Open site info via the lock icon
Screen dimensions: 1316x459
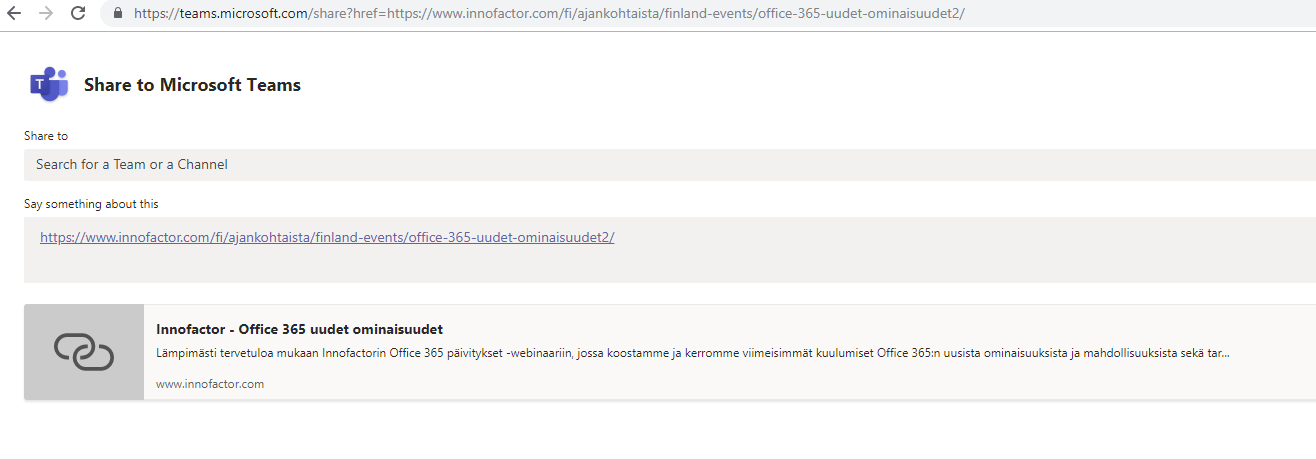click(118, 14)
